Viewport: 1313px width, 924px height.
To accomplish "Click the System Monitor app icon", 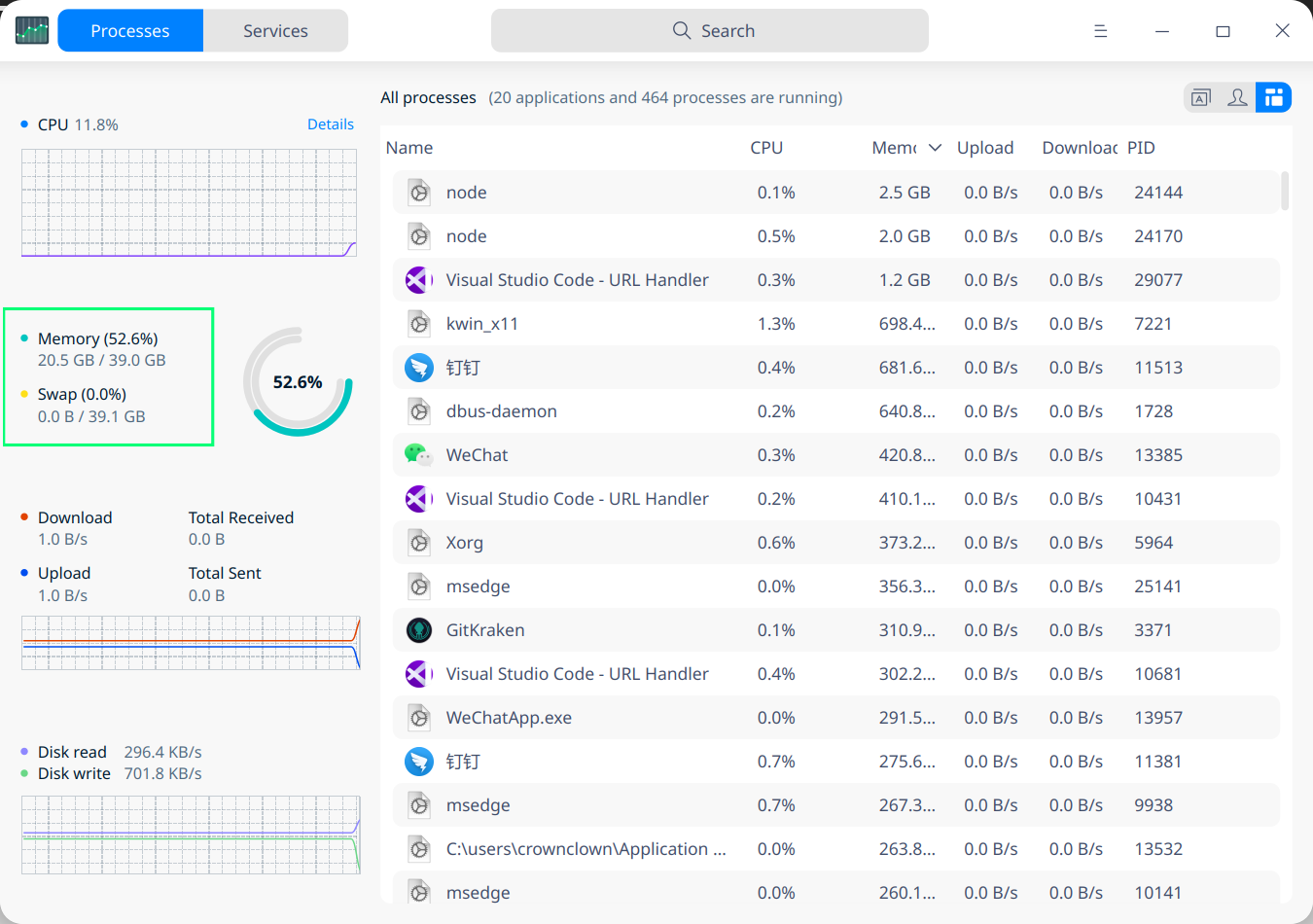I will pyautogui.click(x=32, y=30).
